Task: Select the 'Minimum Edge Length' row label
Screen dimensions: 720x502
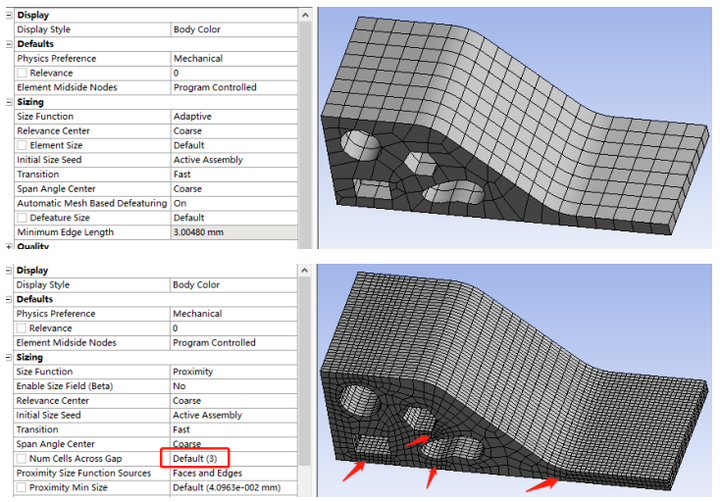Action: click(65, 232)
